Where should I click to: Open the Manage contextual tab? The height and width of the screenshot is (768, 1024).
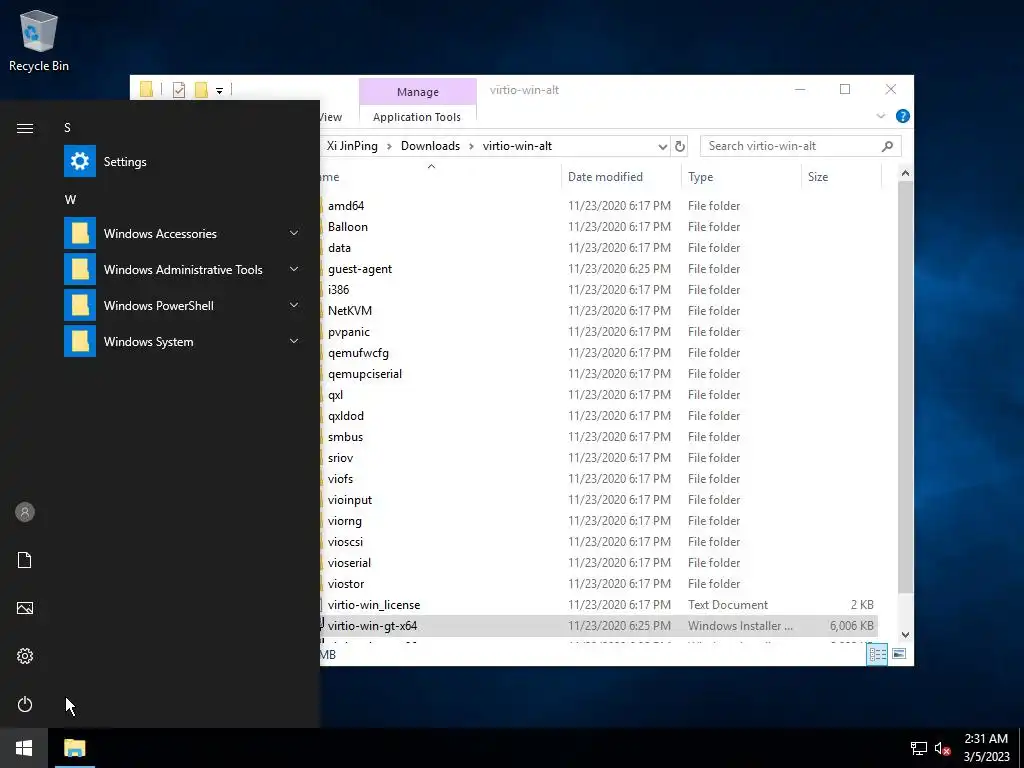[x=418, y=92]
